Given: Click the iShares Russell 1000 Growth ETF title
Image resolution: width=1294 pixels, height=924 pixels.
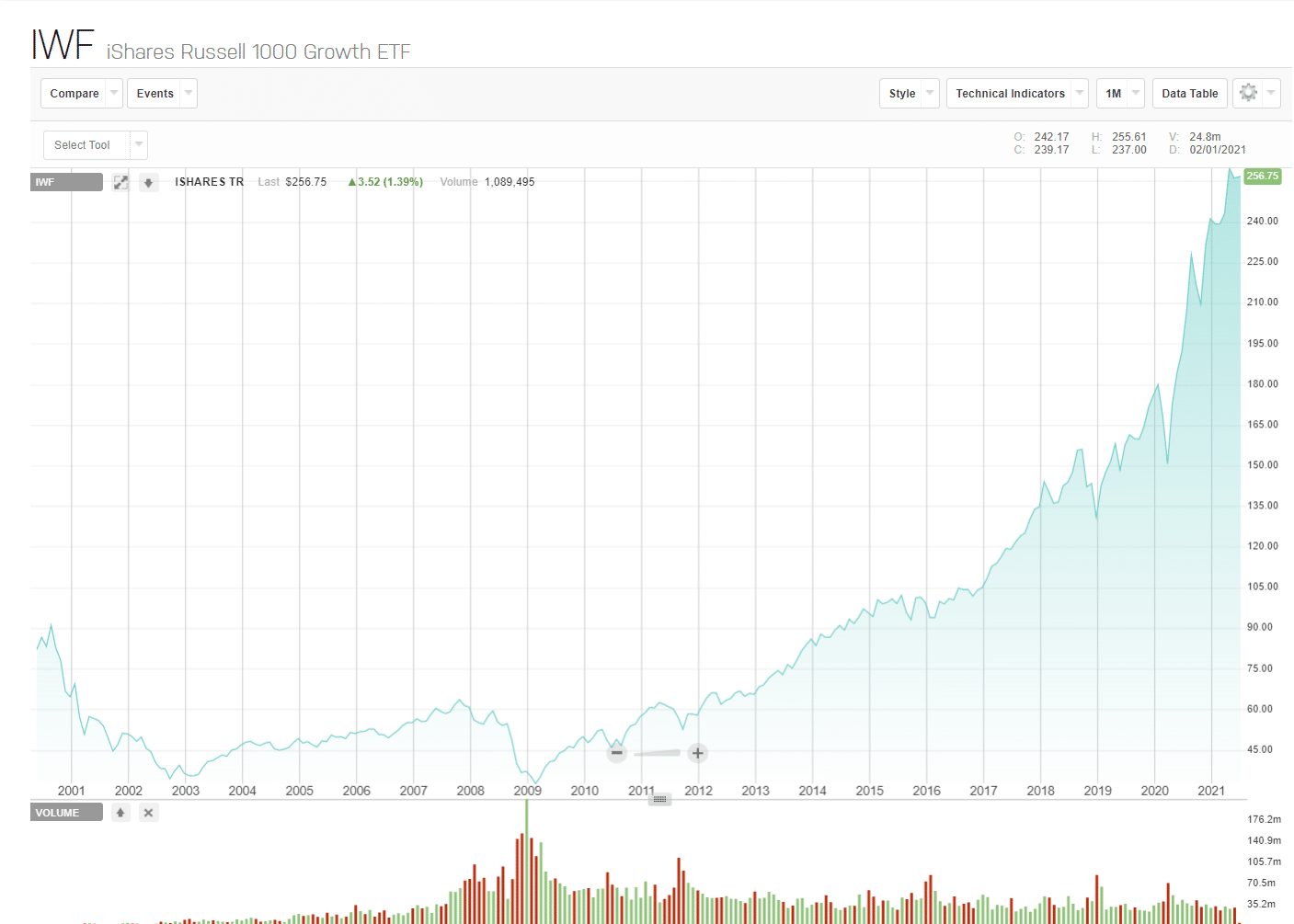Looking at the screenshot, I should (x=258, y=51).
